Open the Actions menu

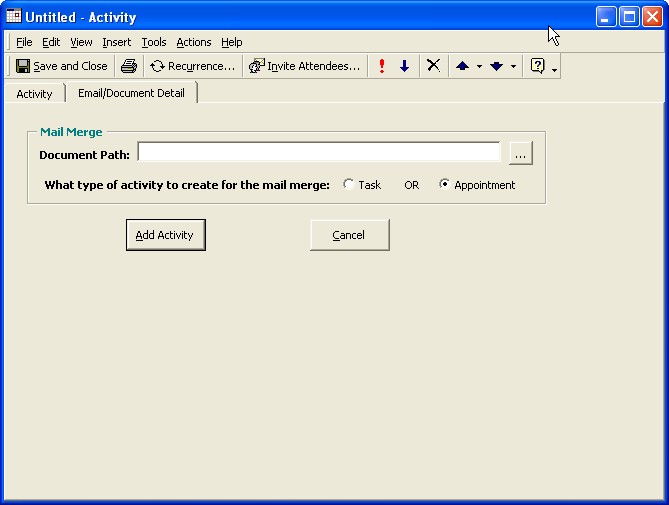tap(194, 42)
